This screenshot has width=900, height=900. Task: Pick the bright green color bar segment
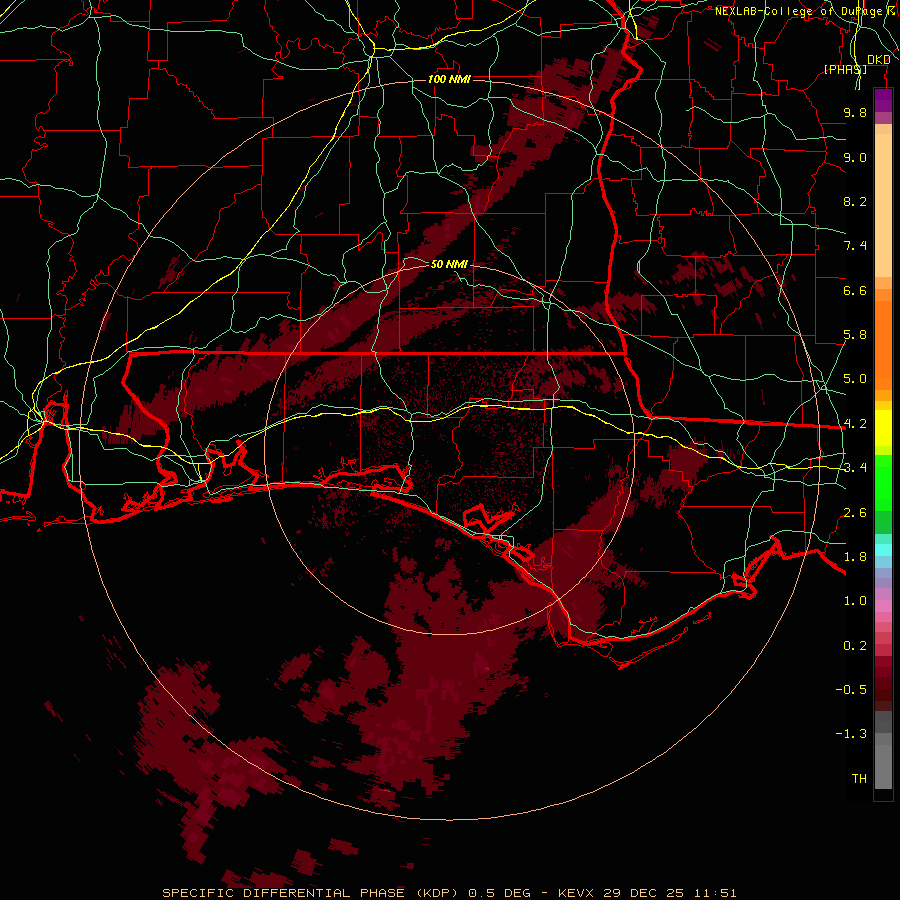[x=883, y=482]
